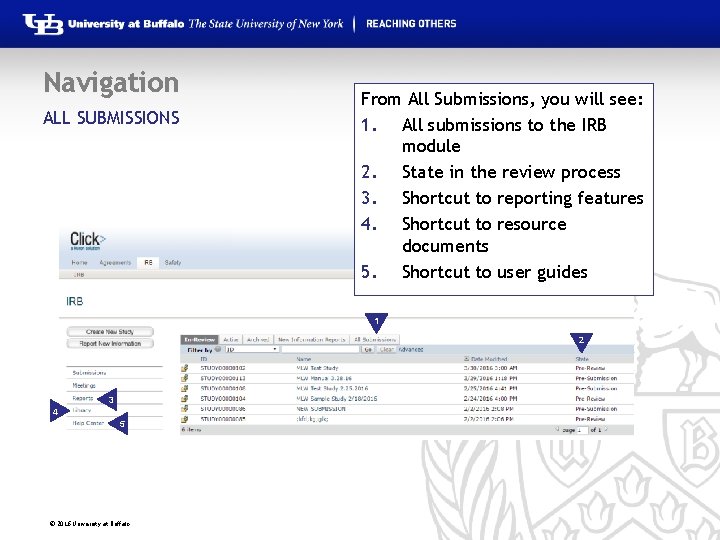The width and height of the screenshot is (720, 540).
Task: Switch to the Active tab
Action: (231, 339)
